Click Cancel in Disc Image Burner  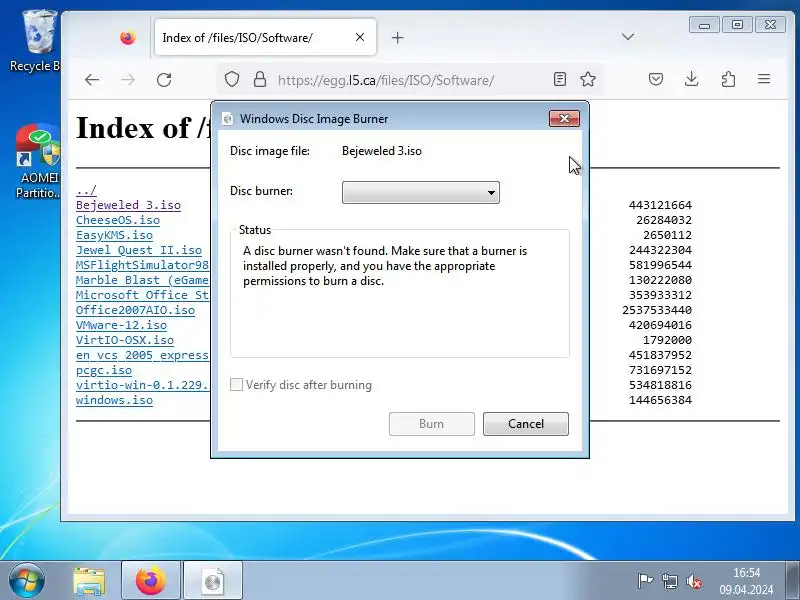coord(526,424)
